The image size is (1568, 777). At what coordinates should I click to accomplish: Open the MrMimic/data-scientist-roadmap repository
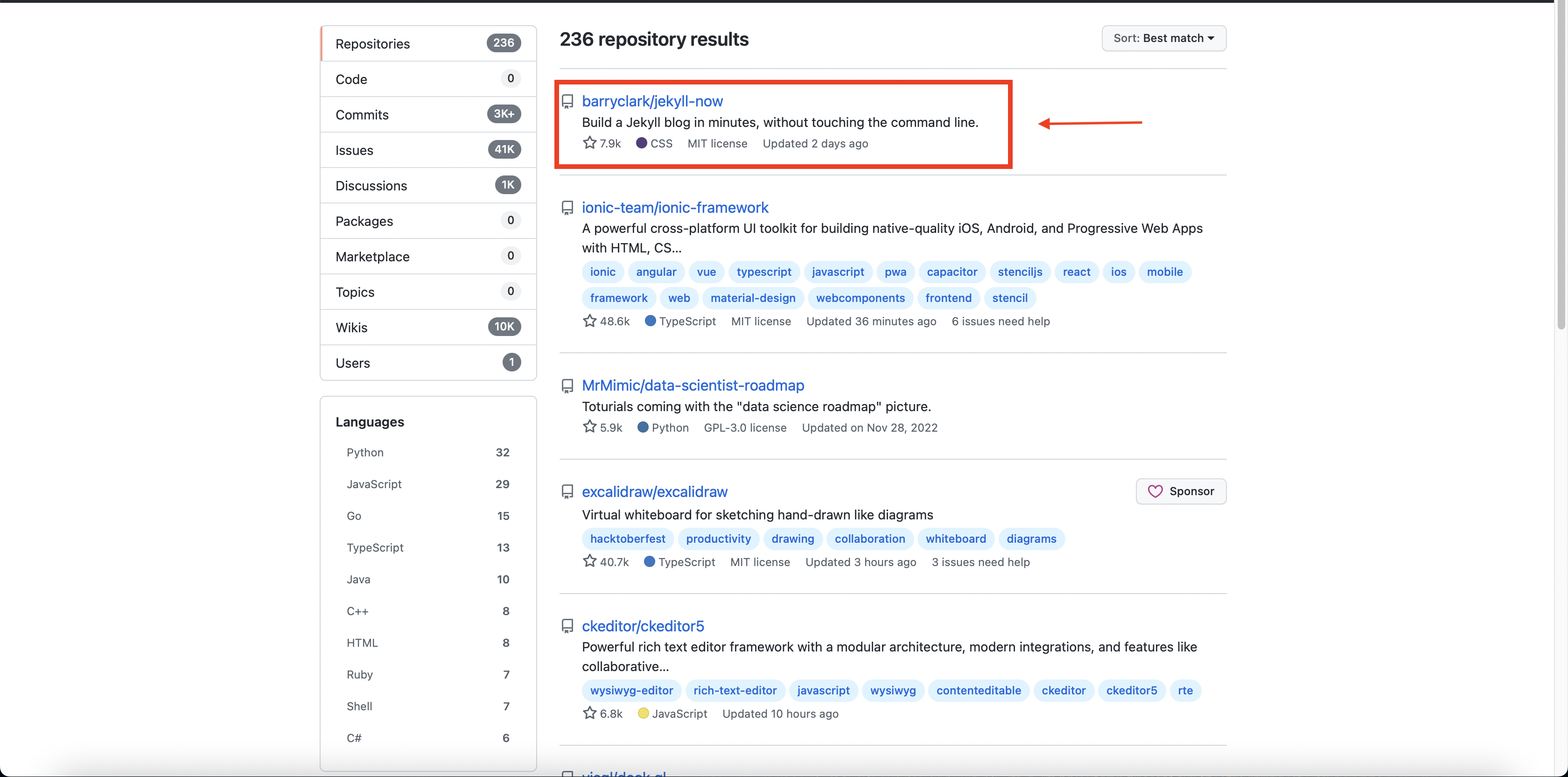pos(693,385)
